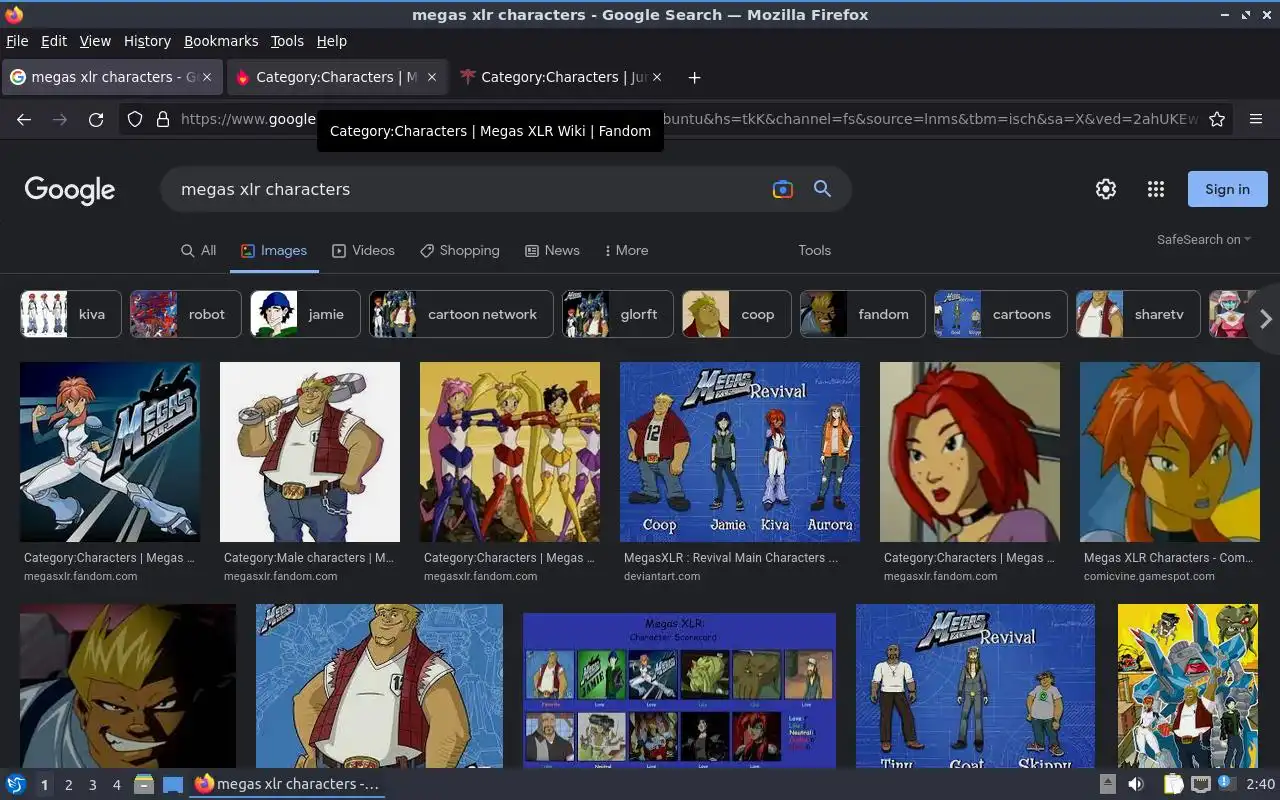
Task: Open the system start menu icon
Action: point(16,785)
